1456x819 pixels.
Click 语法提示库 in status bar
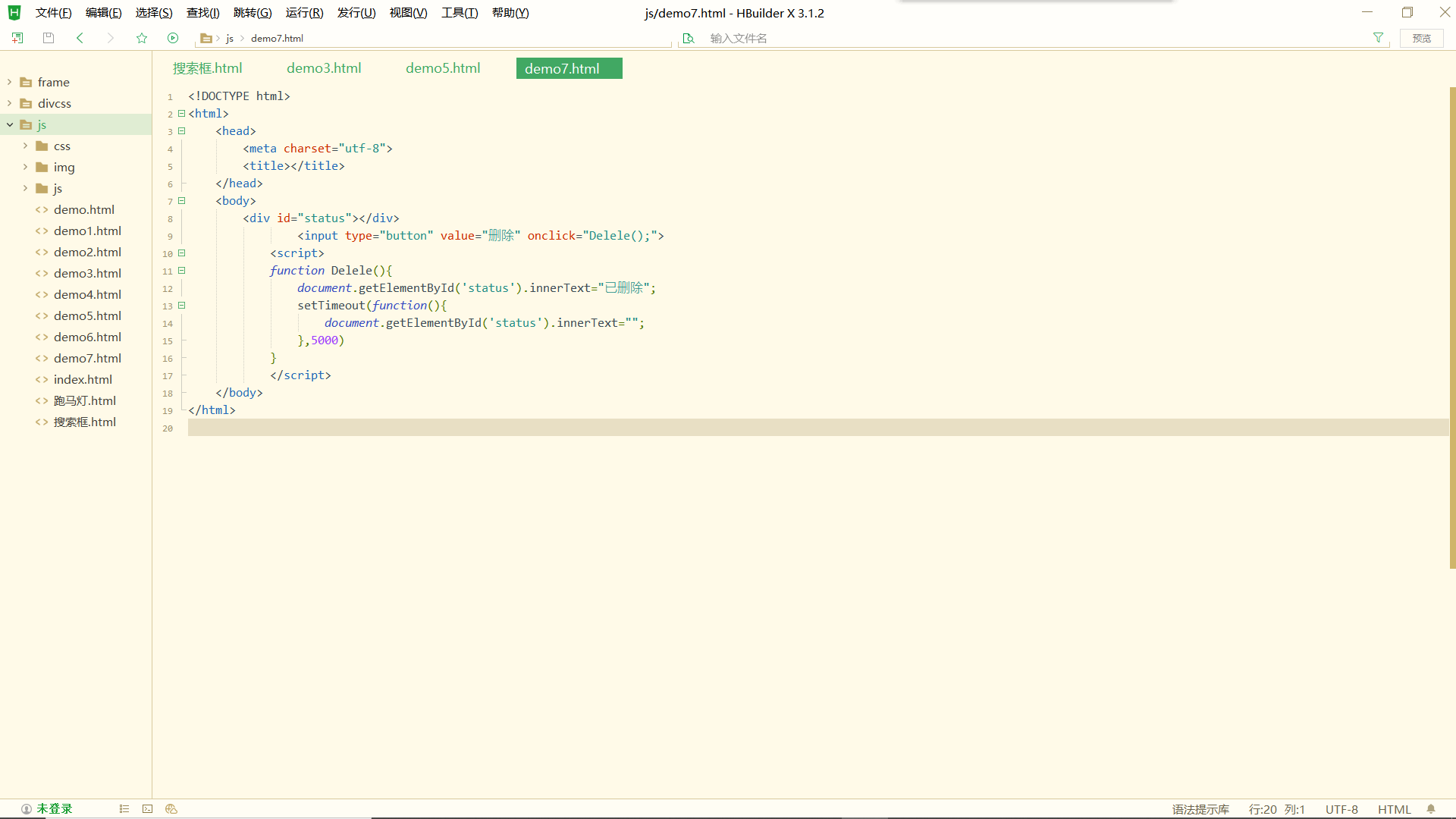(1200, 809)
